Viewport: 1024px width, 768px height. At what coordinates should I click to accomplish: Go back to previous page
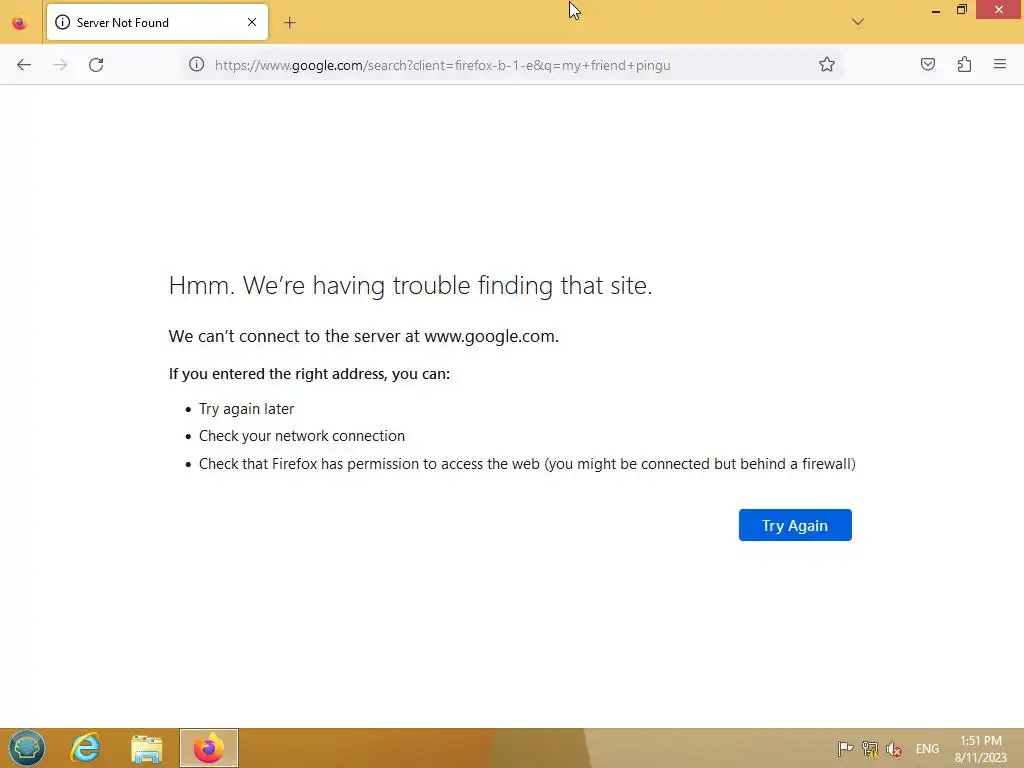click(24, 65)
